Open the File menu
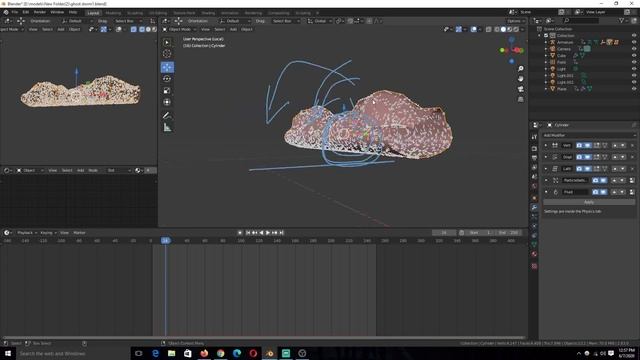This screenshot has height=360, width=640. [x=15, y=12]
